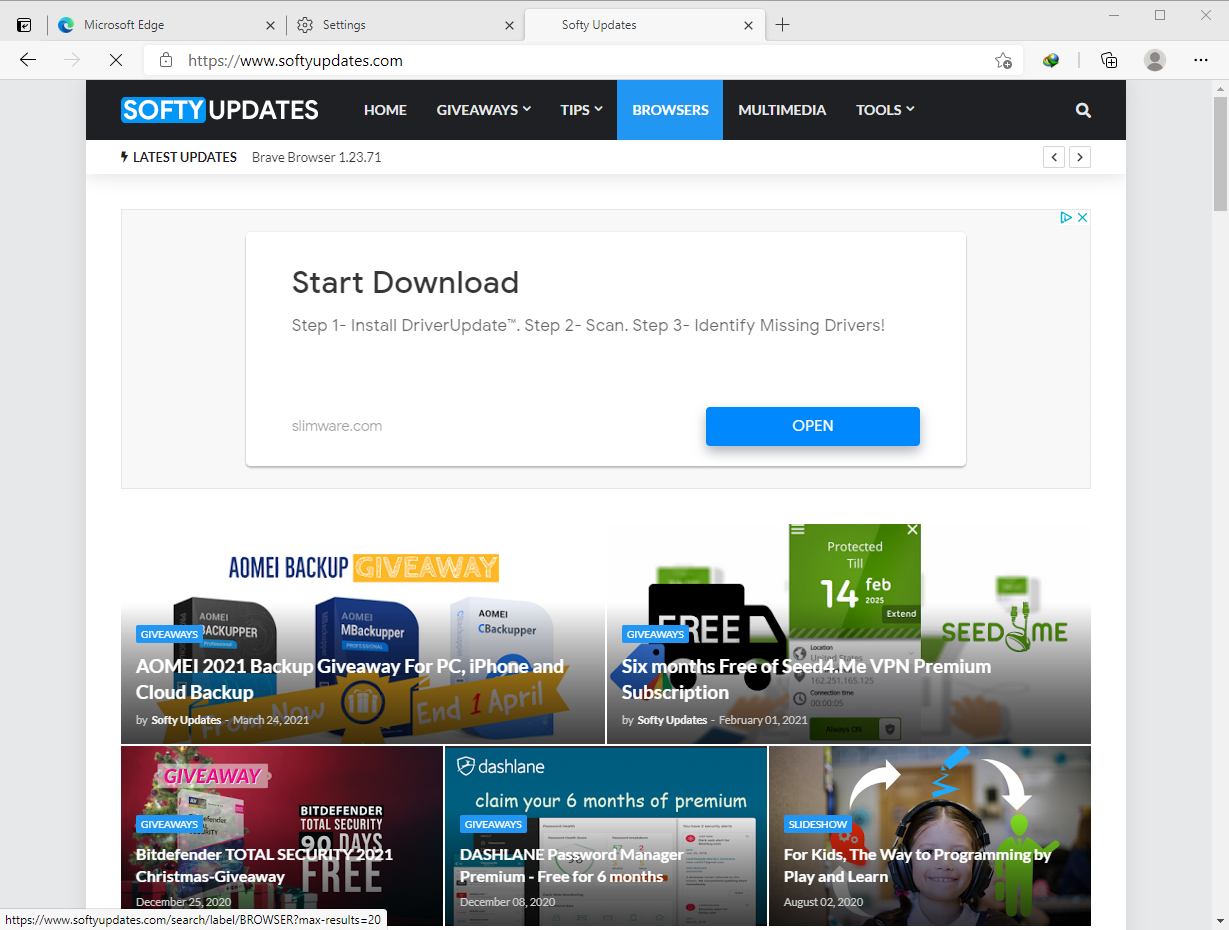Open the Collections icon

1109,60
